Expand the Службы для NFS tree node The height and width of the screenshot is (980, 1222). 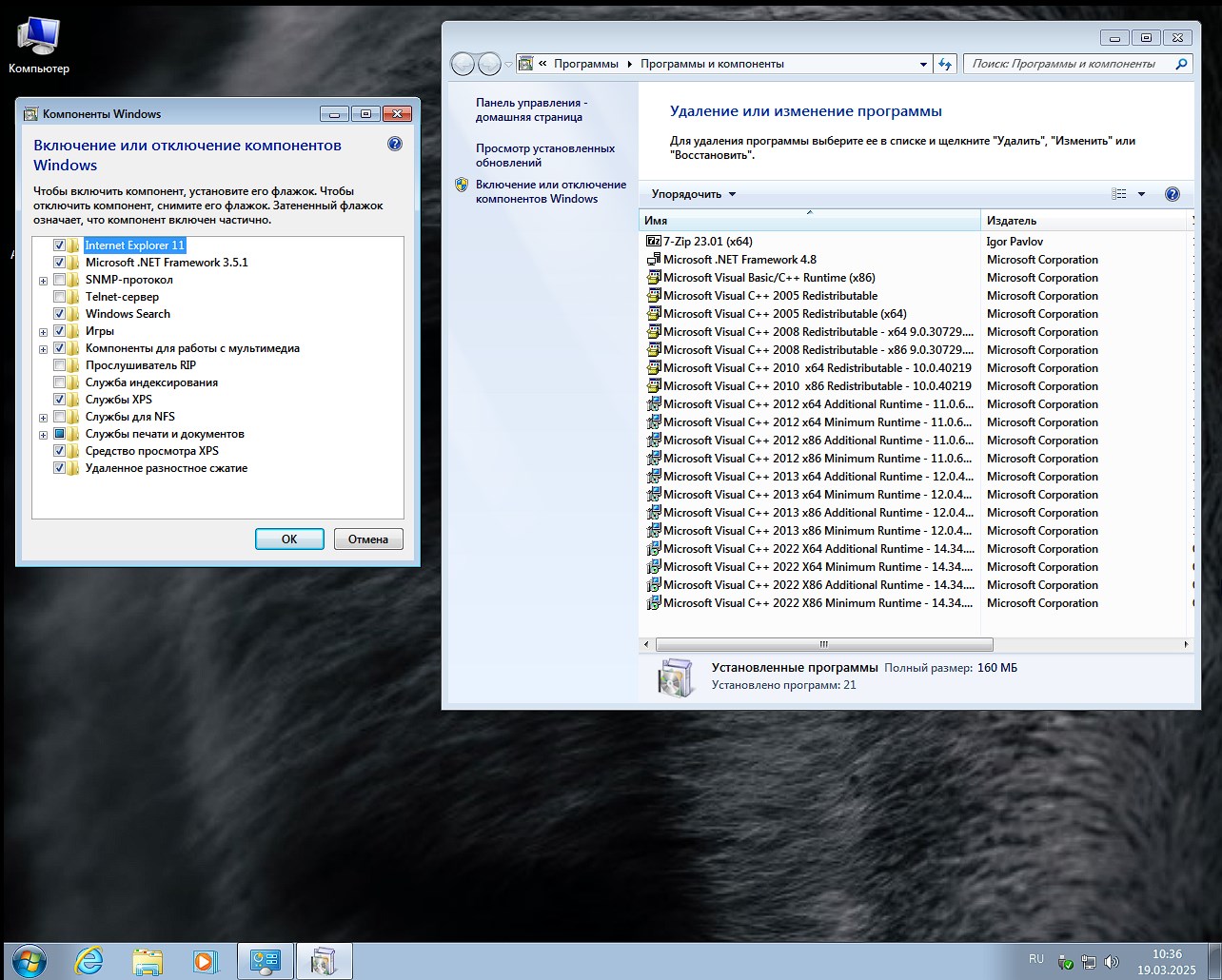click(x=43, y=418)
